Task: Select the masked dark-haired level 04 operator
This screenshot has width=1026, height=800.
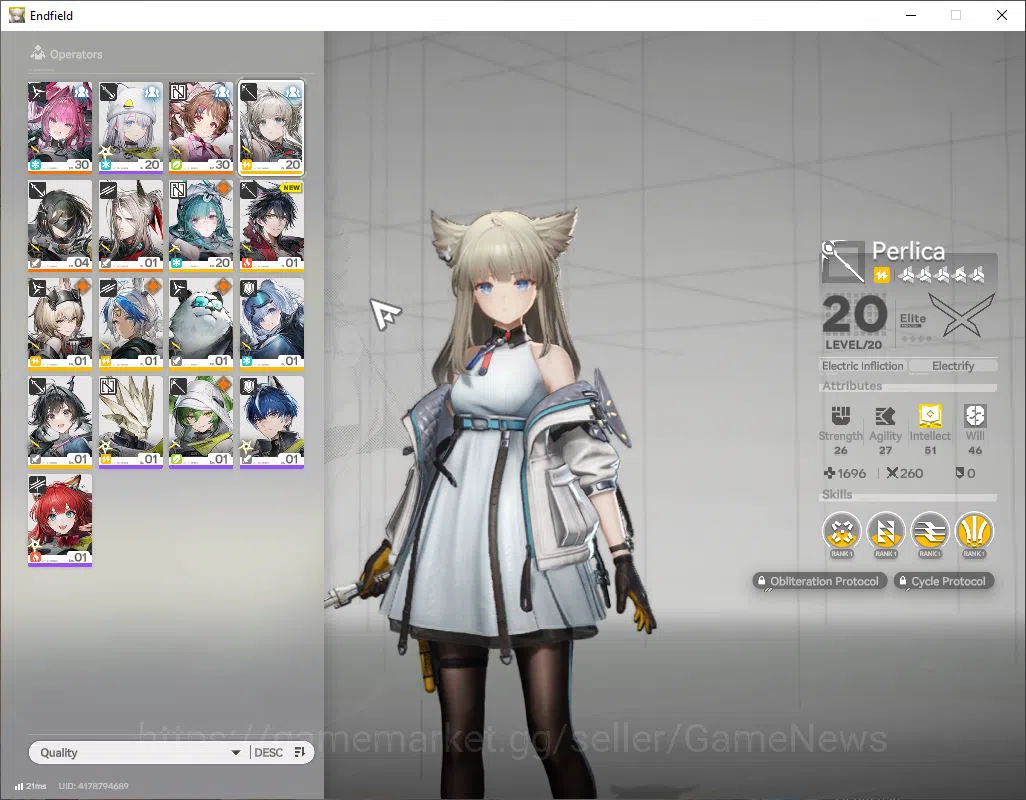Action: [60, 226]
